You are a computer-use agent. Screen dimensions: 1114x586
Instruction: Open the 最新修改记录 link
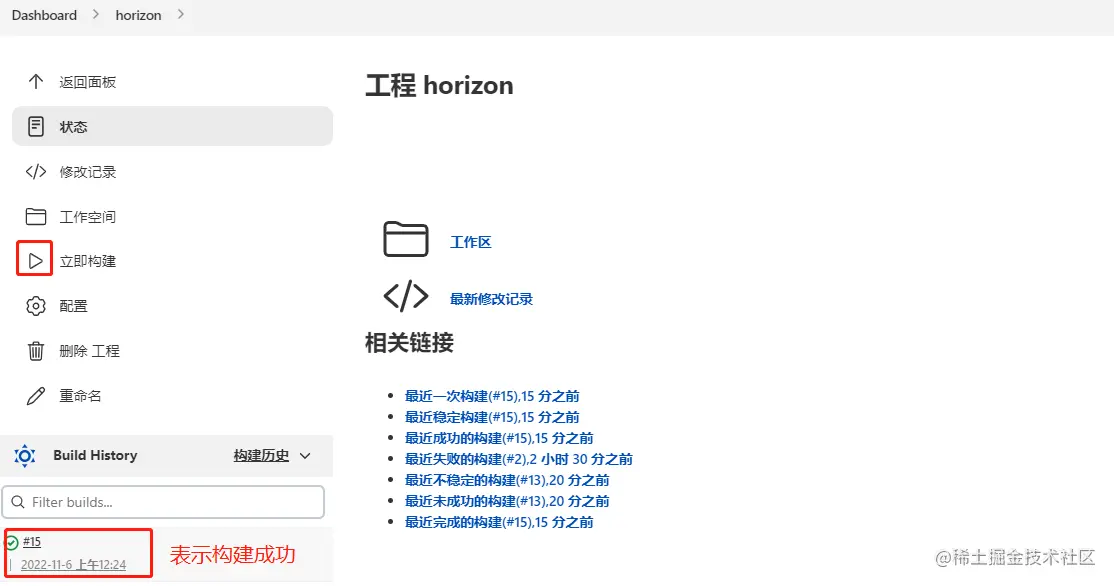[491, 299]
